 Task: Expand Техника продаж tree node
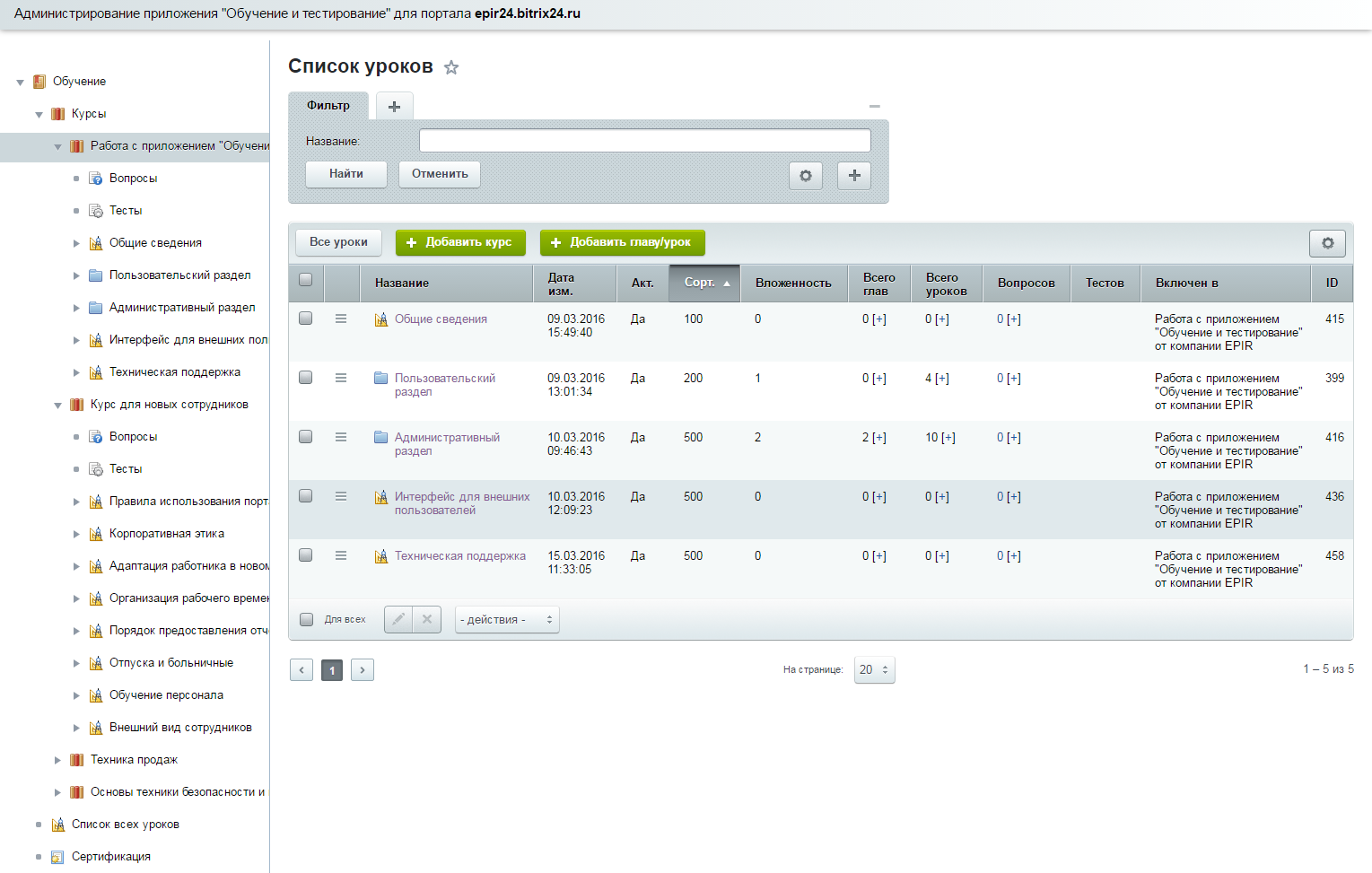pos(57,760)
